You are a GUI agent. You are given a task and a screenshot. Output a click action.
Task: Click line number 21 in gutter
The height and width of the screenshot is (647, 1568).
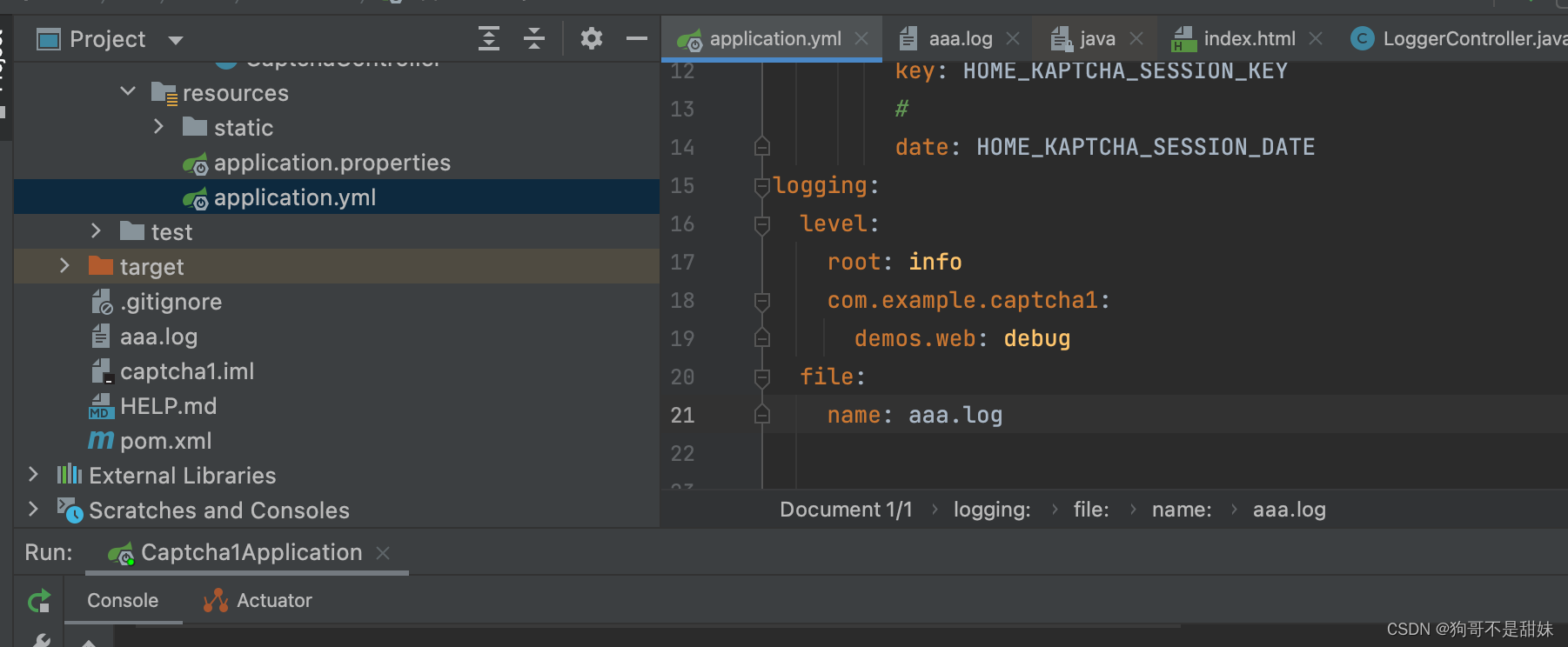[682, 416]
